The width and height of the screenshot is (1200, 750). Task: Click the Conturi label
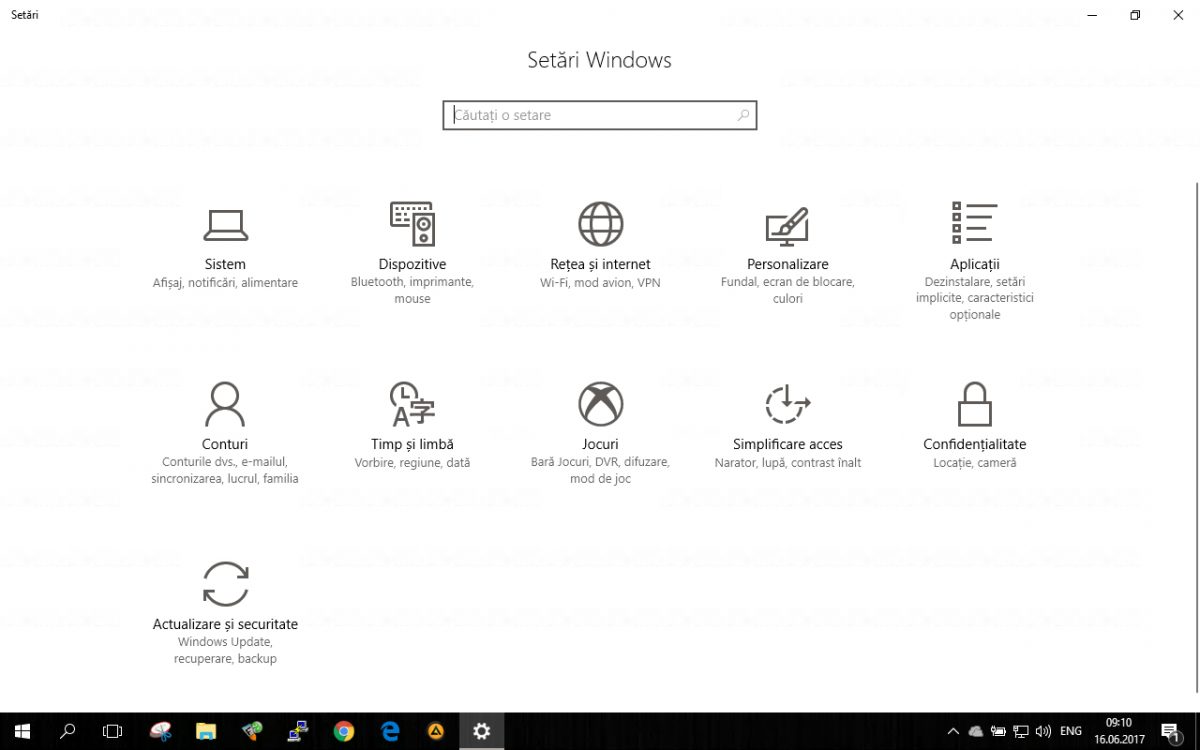[225, 444]
